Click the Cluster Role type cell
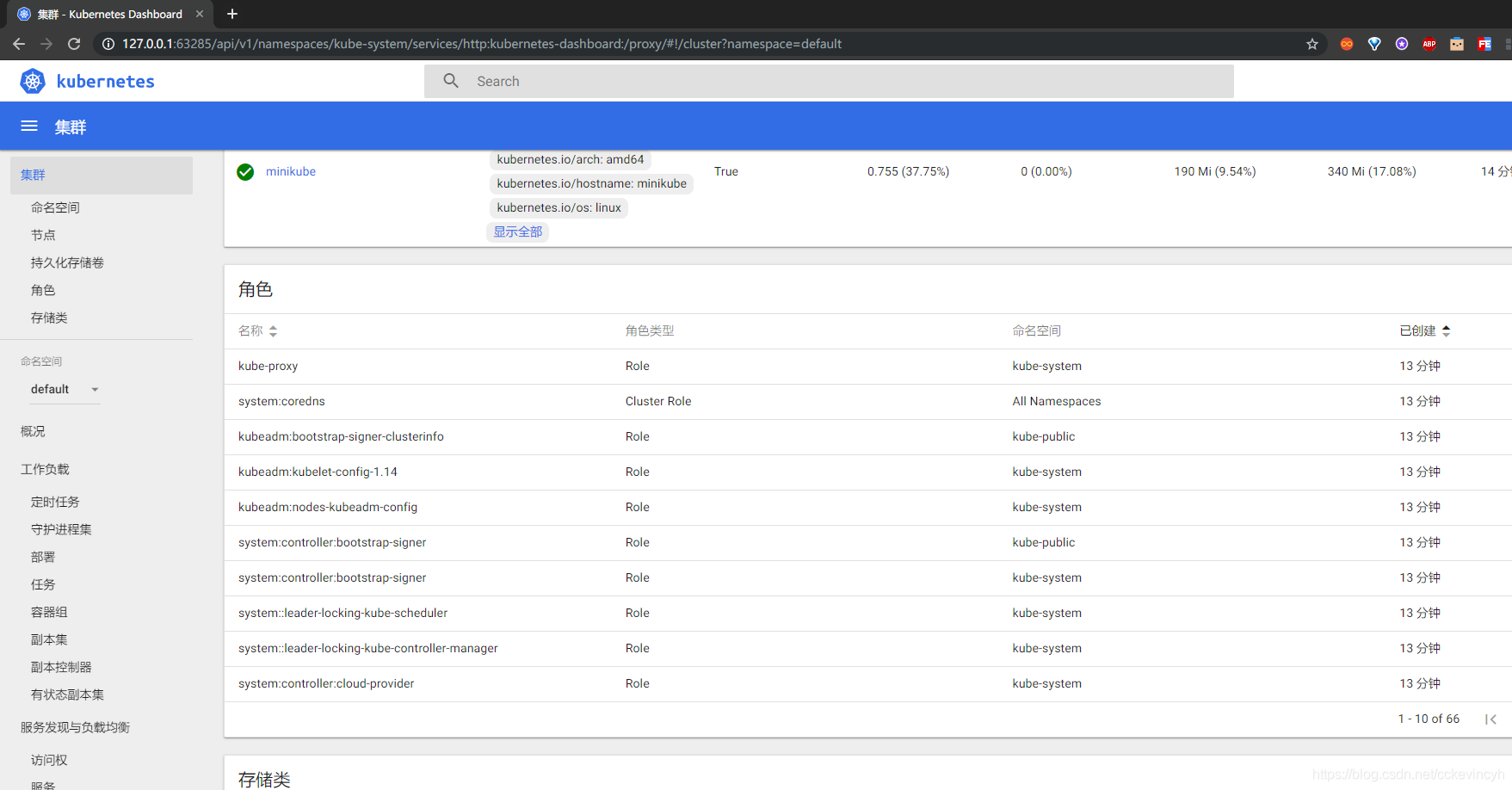This screenshot has width=1512, height=790. [658, 401]
